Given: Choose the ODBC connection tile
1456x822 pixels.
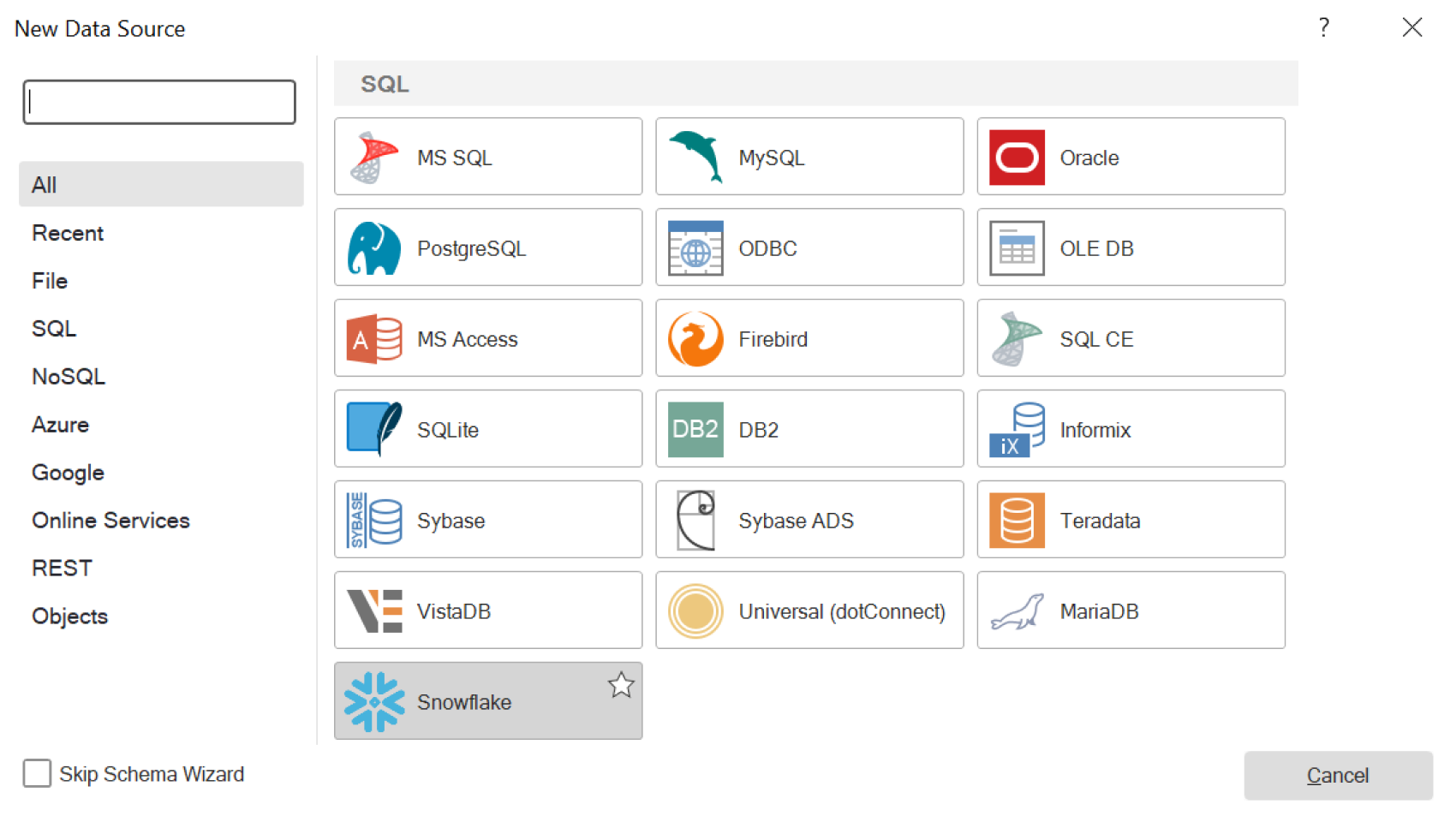Looking at the screenshot, I should [809, 248].
